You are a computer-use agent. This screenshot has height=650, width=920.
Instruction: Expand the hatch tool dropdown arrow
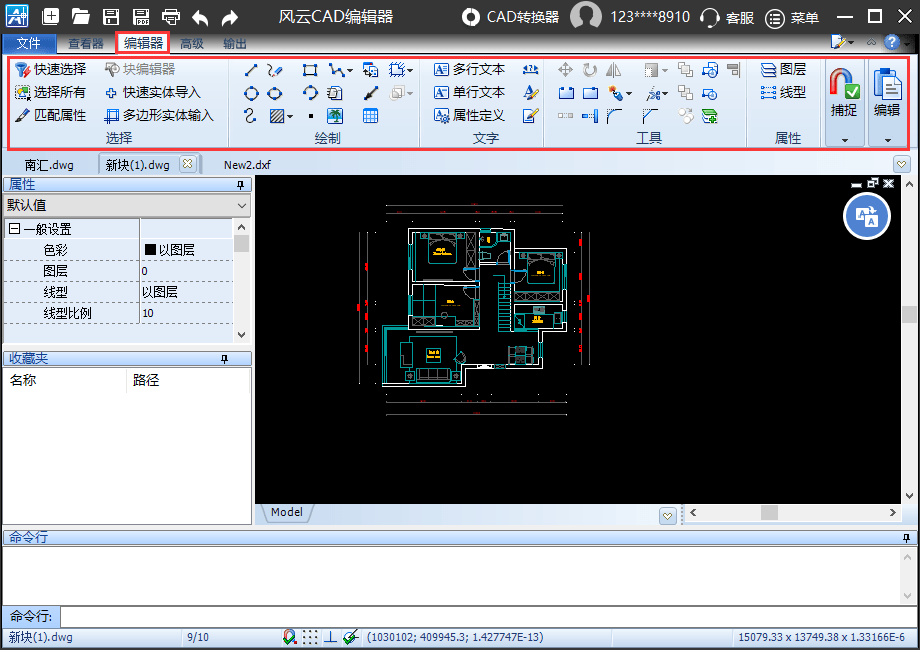[x=291, y=116]
